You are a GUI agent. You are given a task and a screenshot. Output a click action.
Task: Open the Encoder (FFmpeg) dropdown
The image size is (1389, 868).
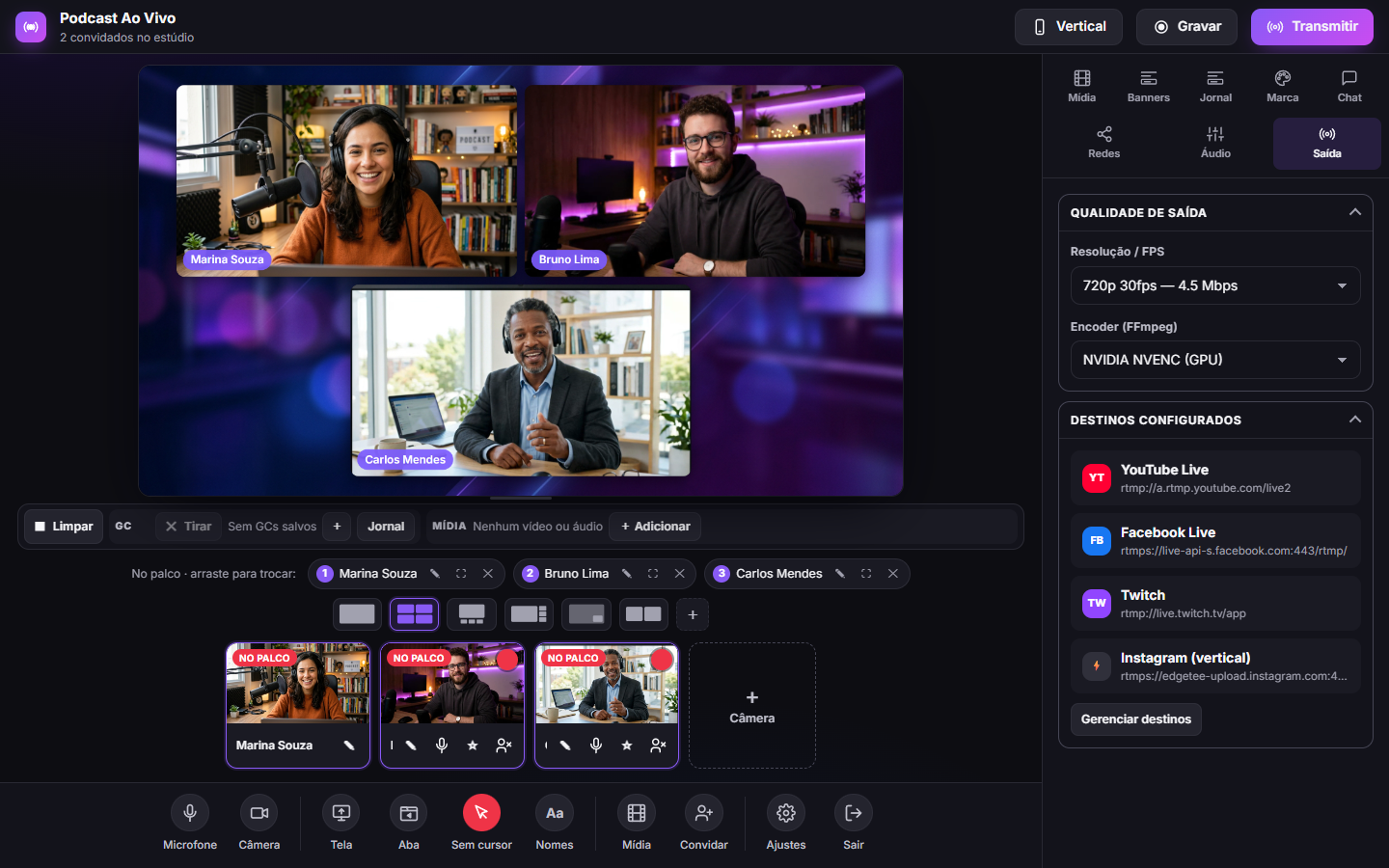coord(1215,360)
